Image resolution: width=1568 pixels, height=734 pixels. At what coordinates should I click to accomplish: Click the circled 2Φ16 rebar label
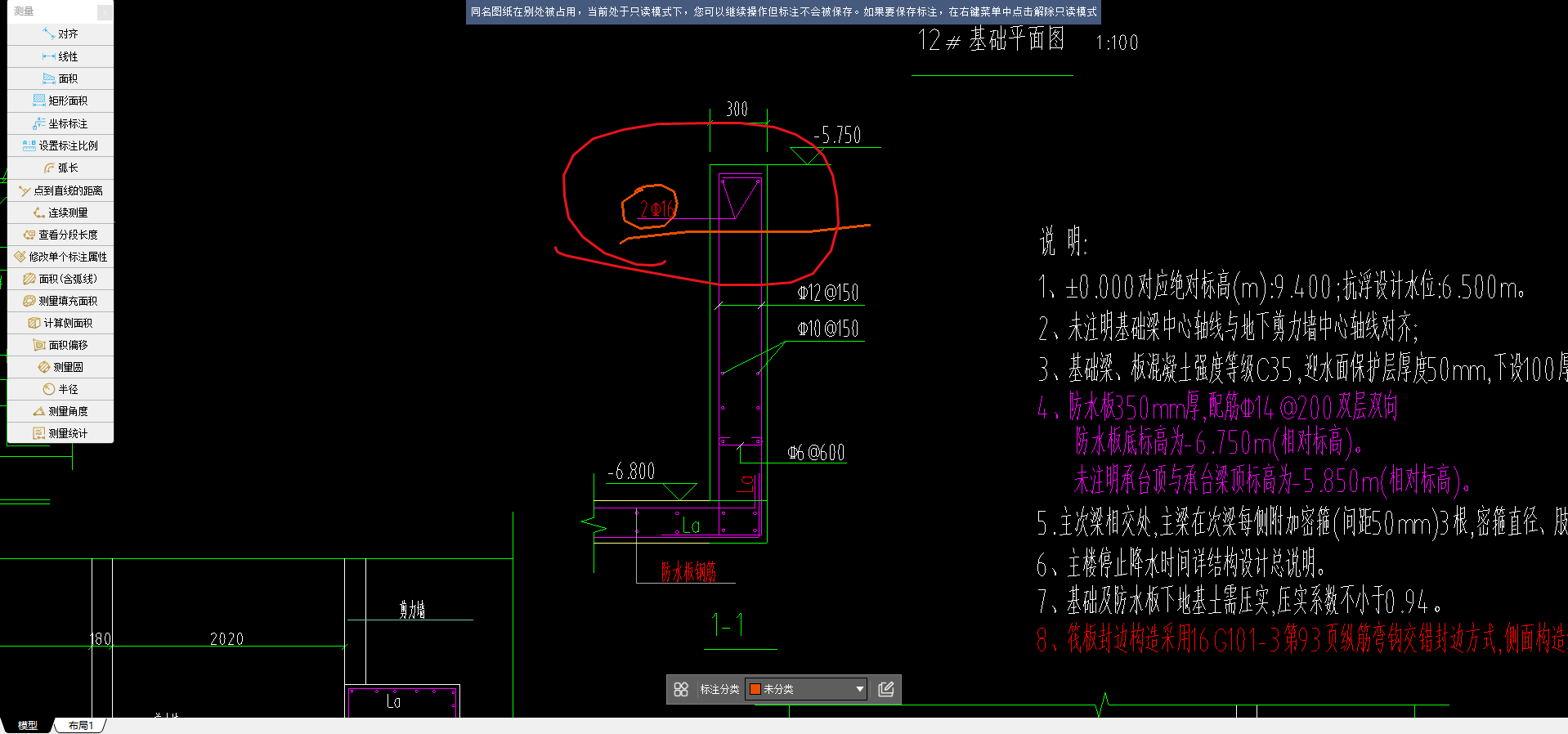[657, 209]
